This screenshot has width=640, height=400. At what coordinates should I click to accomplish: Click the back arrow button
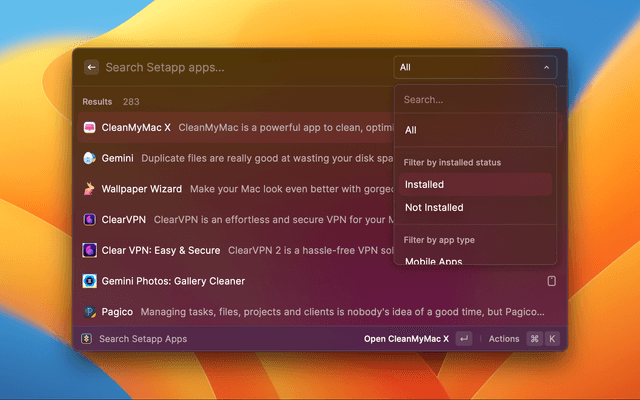(92, 68)
